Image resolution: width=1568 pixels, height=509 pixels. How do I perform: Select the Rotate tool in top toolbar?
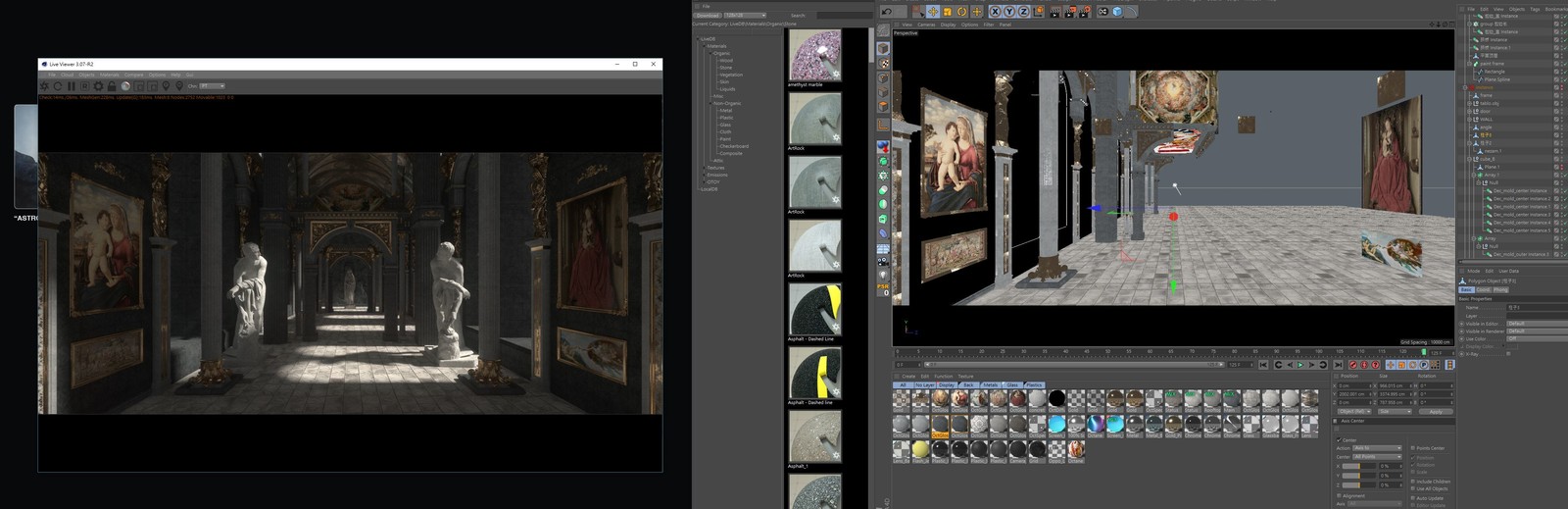[x=961, y=12]
